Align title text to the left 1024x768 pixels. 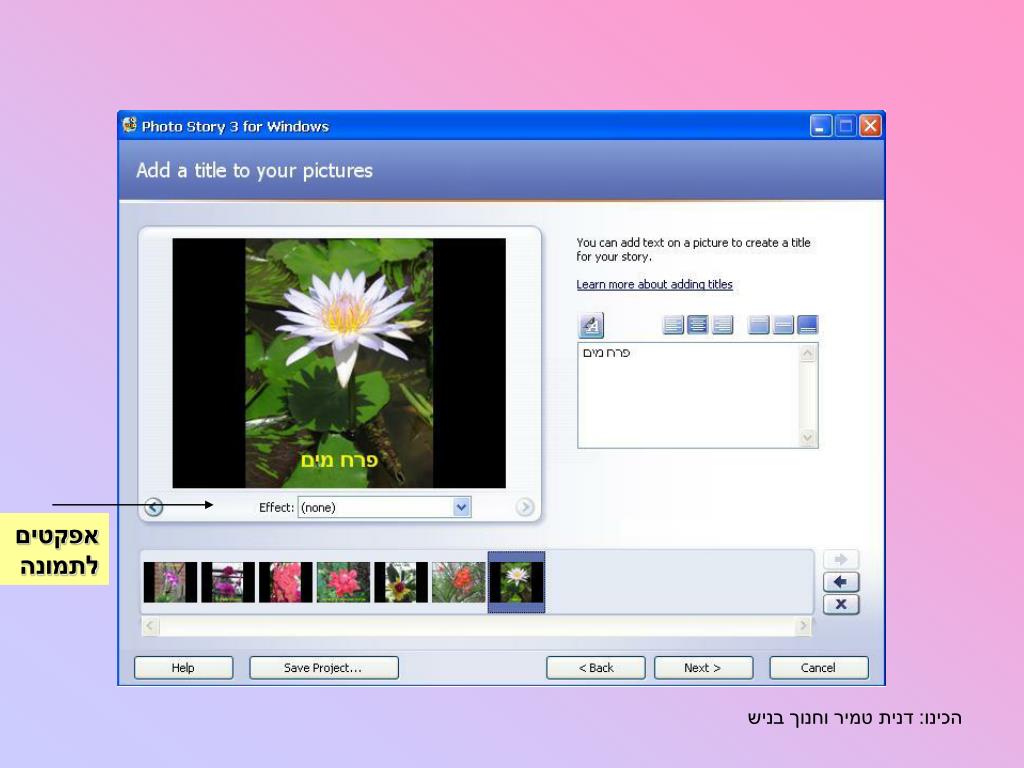(x=673, y=325)
